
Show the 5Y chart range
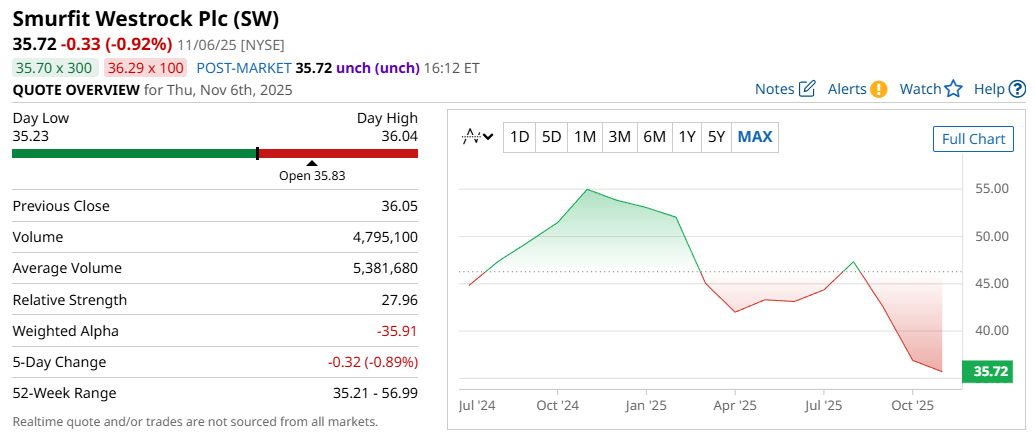point(716,137)
